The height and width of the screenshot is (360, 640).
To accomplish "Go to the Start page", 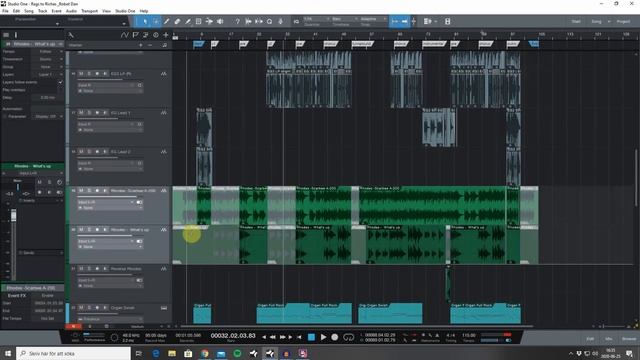I will click(576, 22).
